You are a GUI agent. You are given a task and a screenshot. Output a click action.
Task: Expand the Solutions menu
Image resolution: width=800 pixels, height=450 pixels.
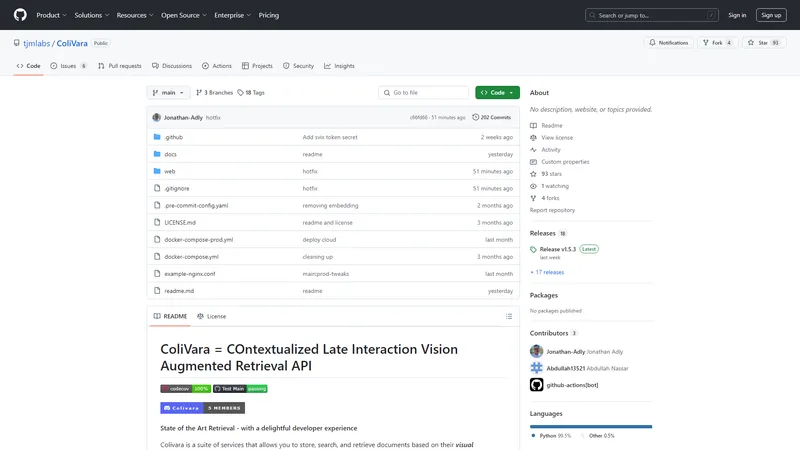pos(91,15)
